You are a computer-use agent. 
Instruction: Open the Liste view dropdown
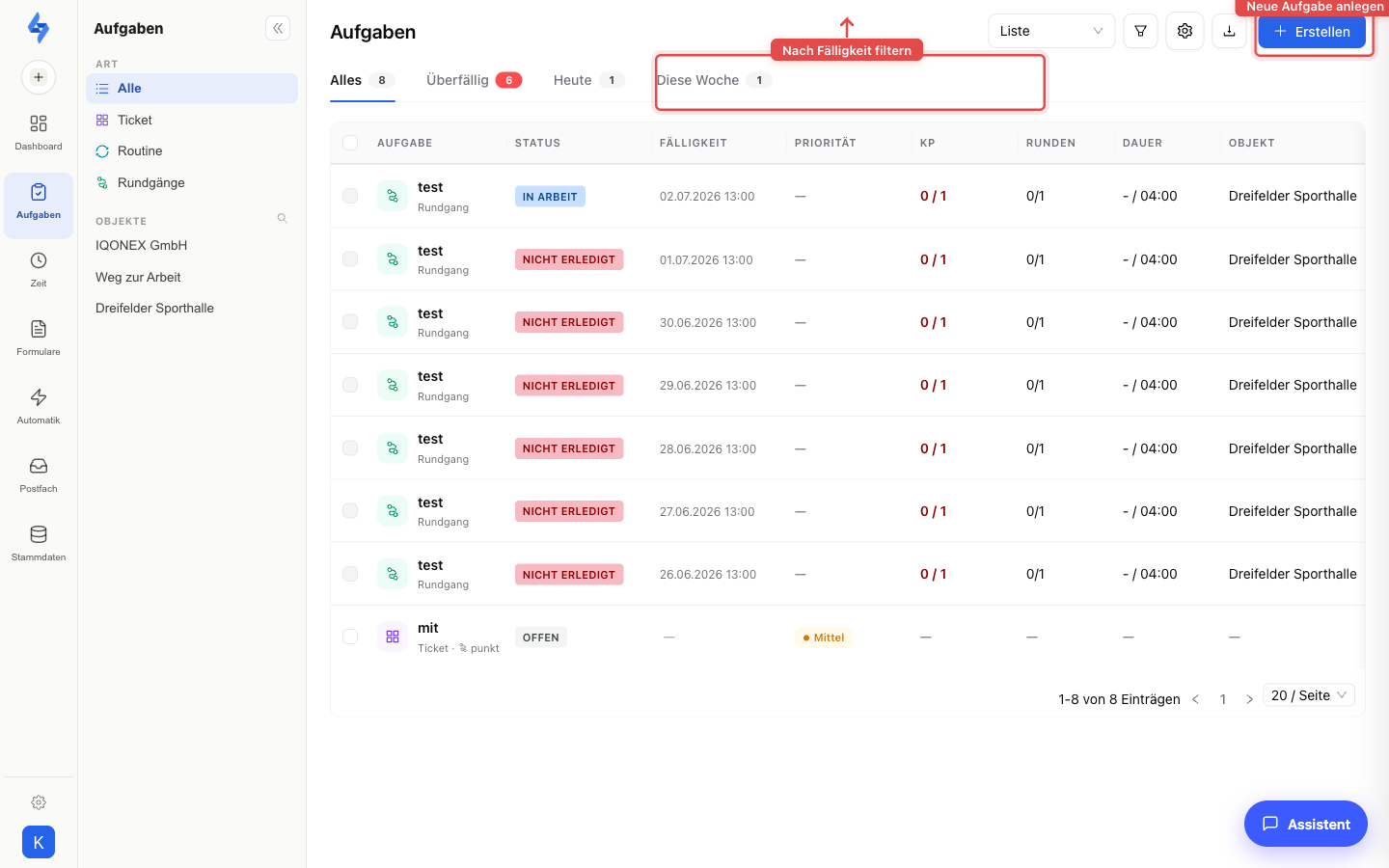(1051, 31)
